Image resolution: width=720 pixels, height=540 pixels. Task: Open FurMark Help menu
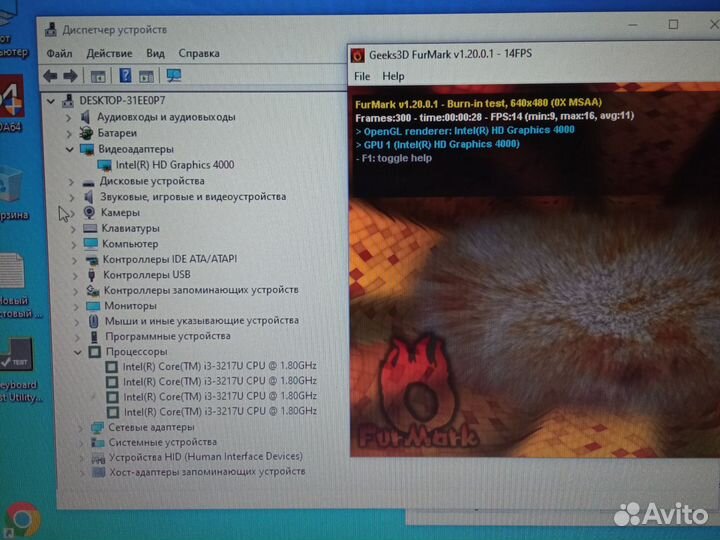coord(393,76)
